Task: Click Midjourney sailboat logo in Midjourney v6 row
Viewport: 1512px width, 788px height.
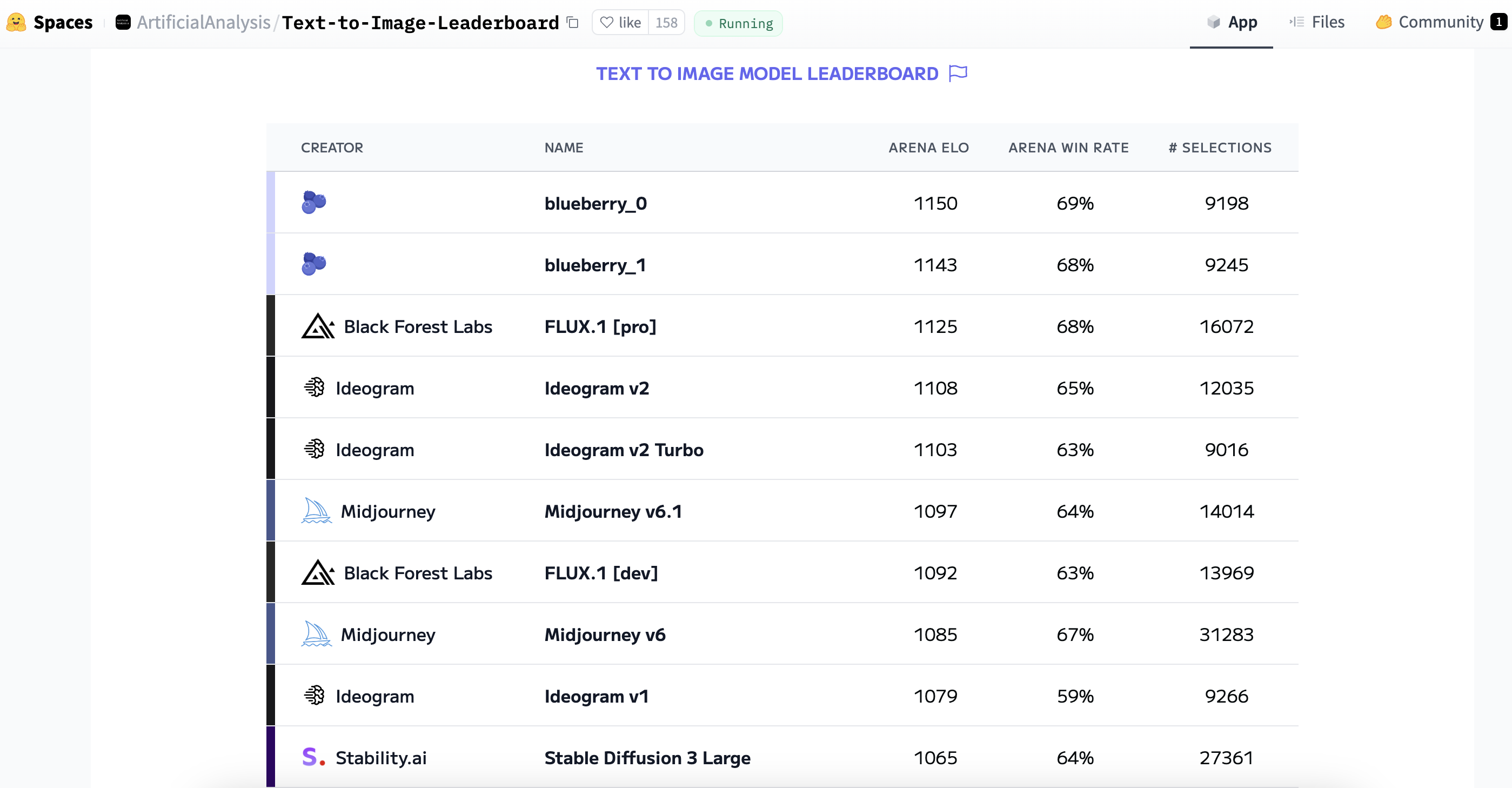Action: tap(316, 634)
